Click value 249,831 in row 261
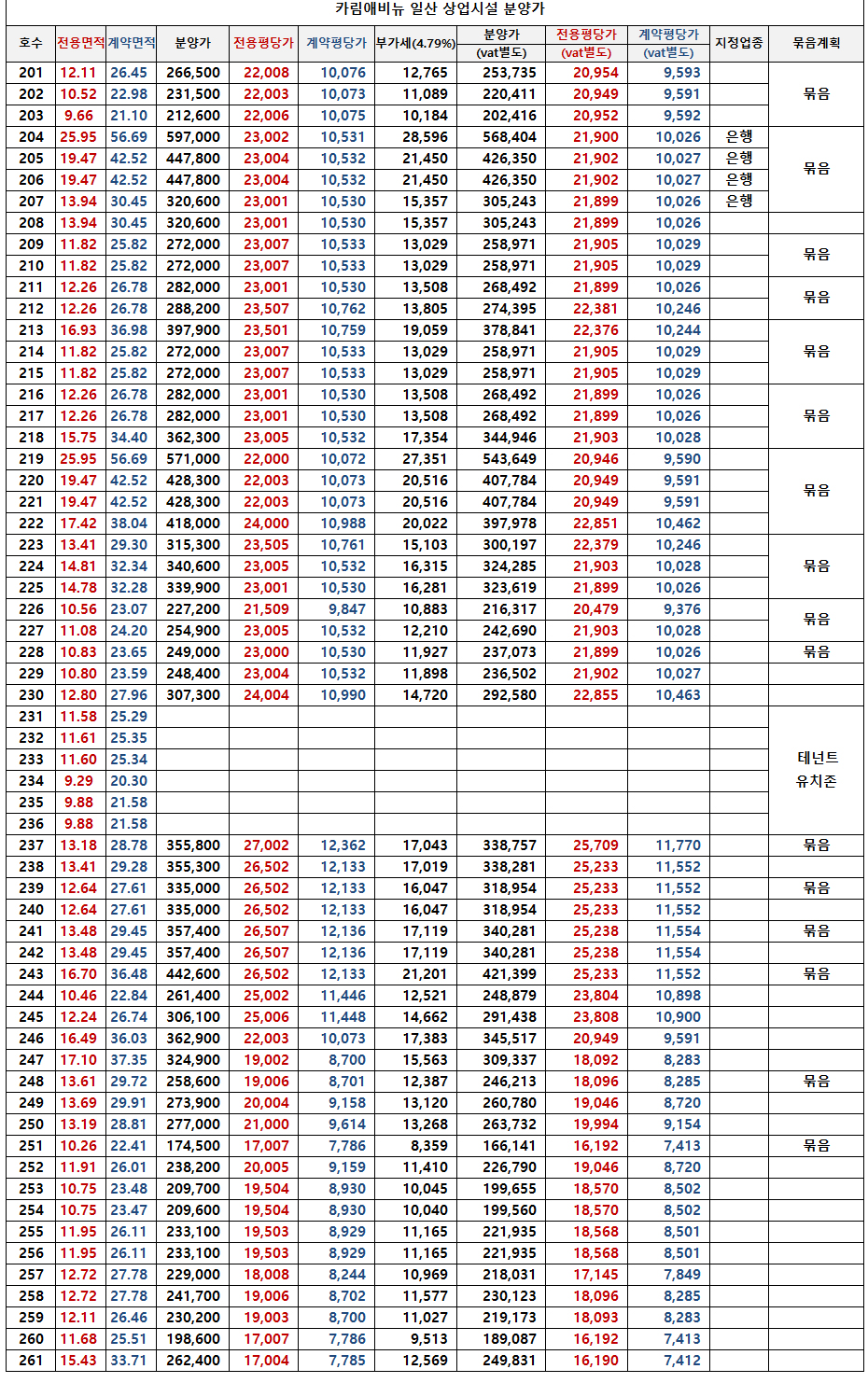Image resolution: width=868 pixels, height=1383 pixels. pyautogui.click(x=510, y=1361)
